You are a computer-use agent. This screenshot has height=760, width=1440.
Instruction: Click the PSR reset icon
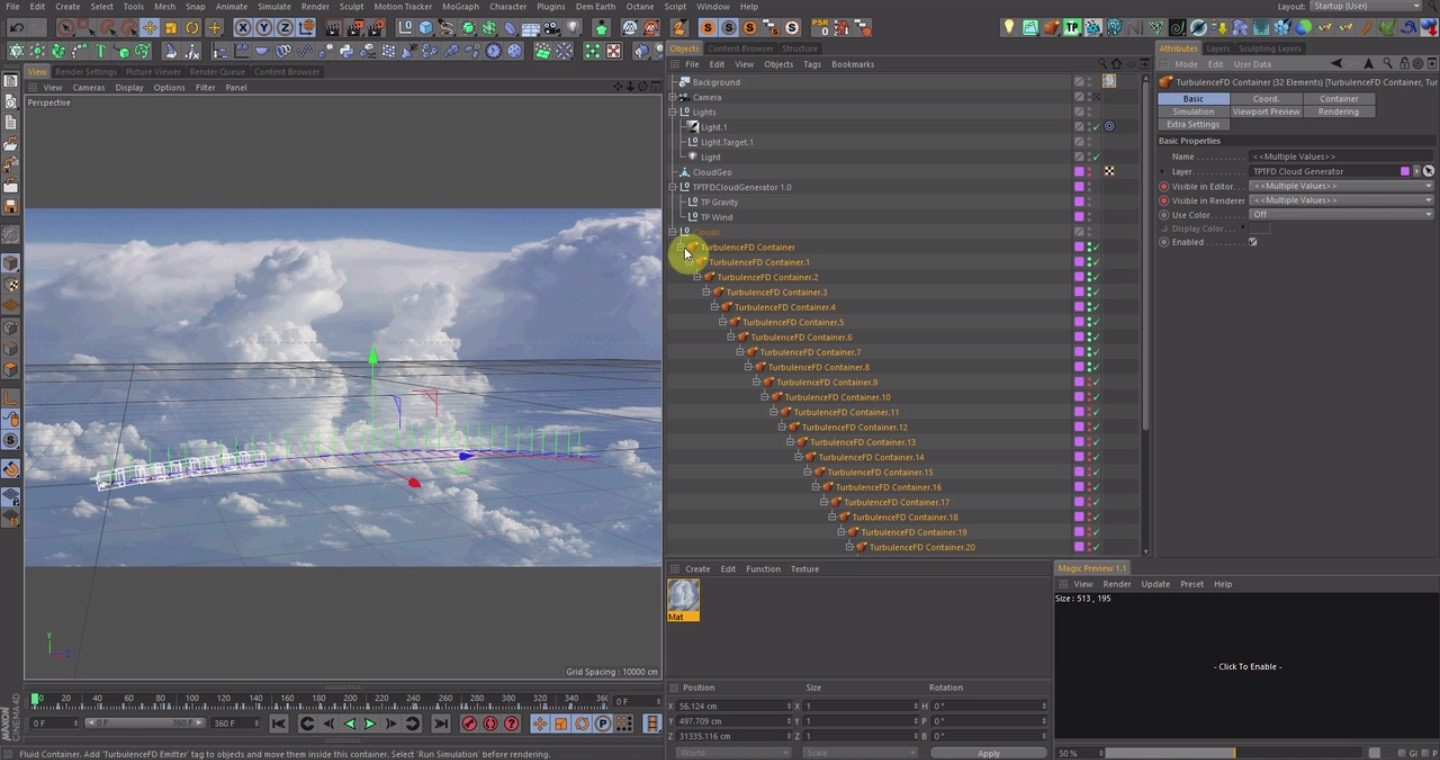click(x=820, y=28)
